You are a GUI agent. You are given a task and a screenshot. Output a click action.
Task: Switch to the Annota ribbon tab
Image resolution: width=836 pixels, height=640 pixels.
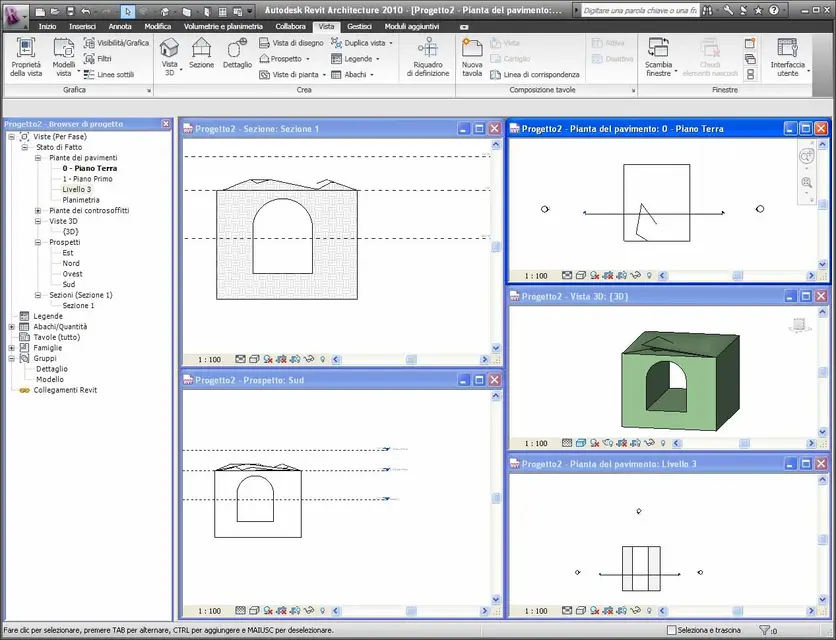(120, 26)
